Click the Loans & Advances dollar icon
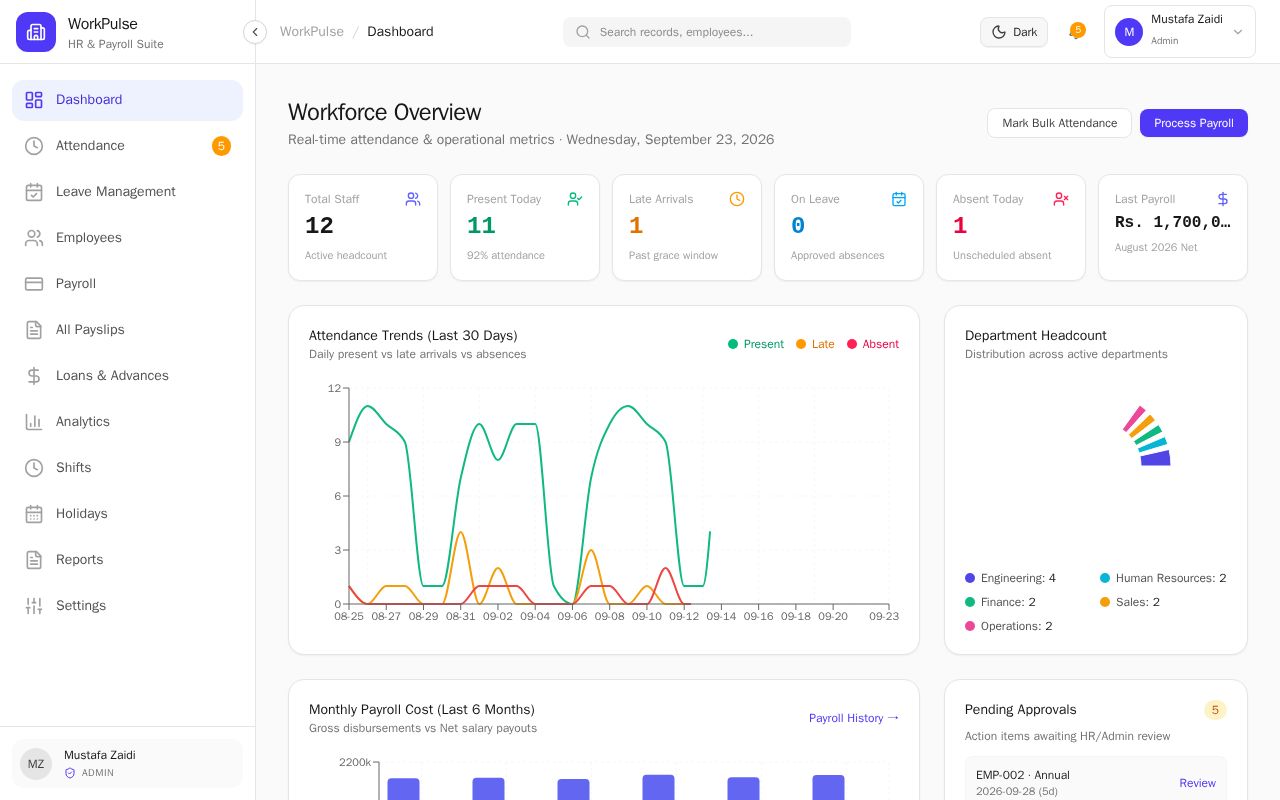 (34, 376)
